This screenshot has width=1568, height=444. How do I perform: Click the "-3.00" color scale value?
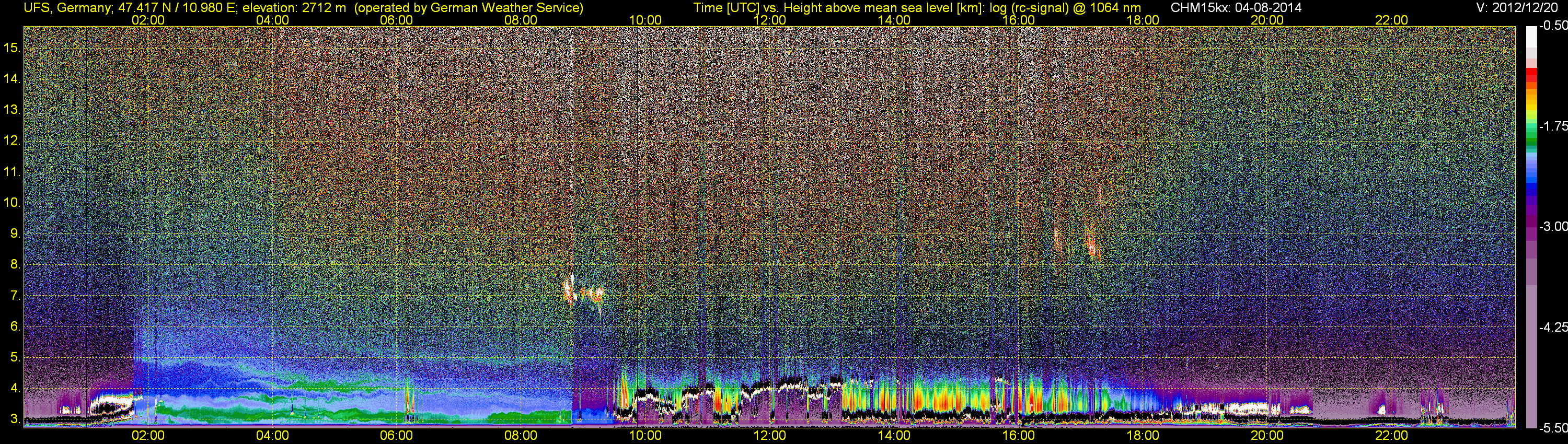click(x=1553, y=226)
